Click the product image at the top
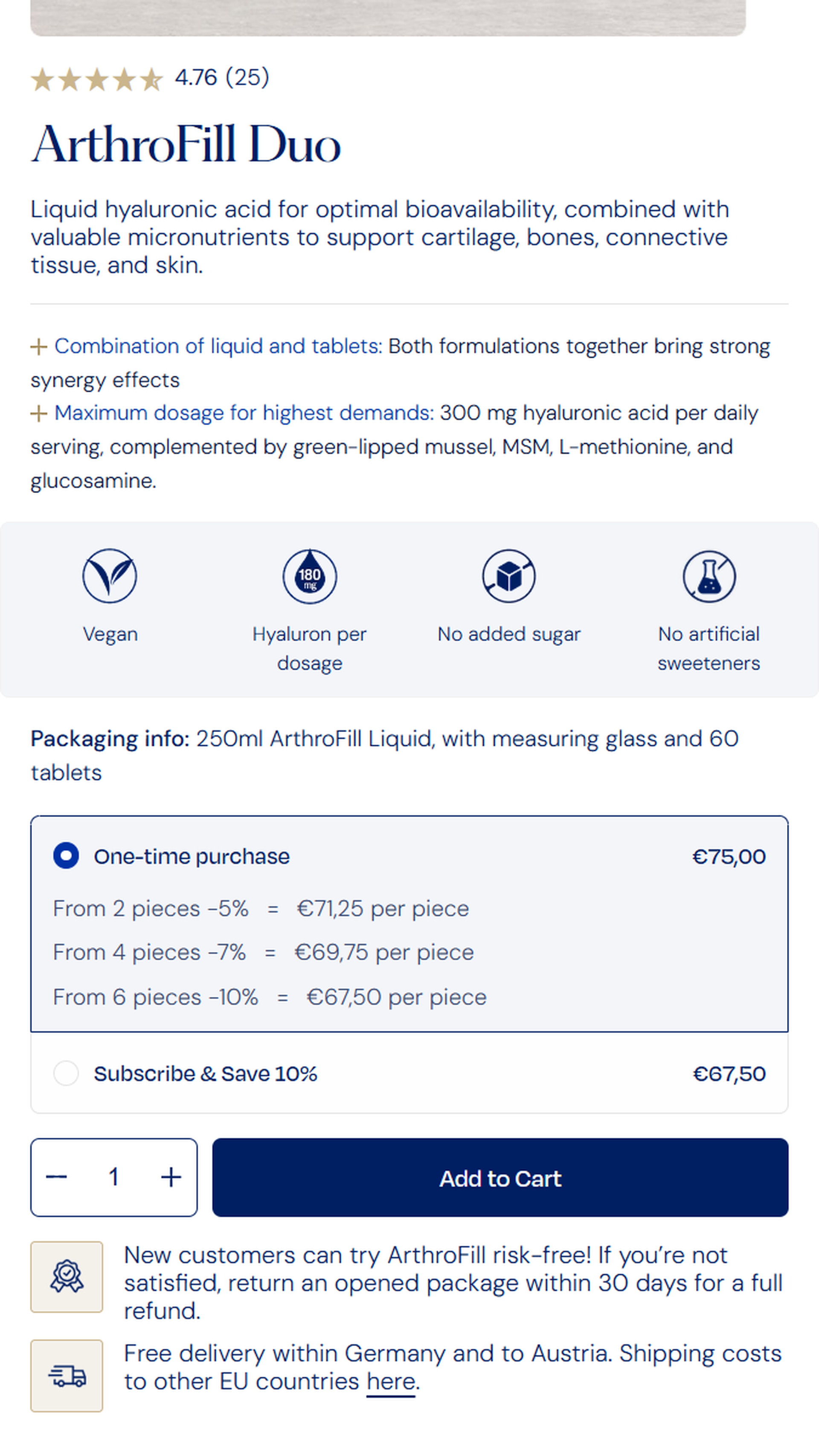The width and height of the screenshot is (819, 1456). tap(388, 18)
